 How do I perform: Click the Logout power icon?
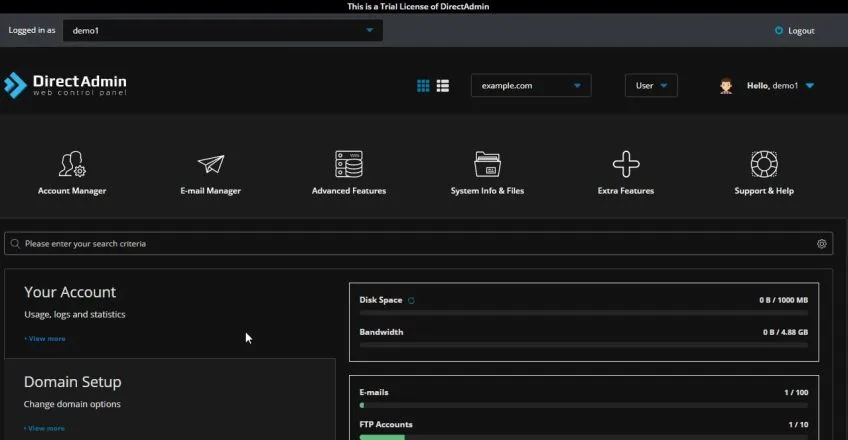pos(779,31)
